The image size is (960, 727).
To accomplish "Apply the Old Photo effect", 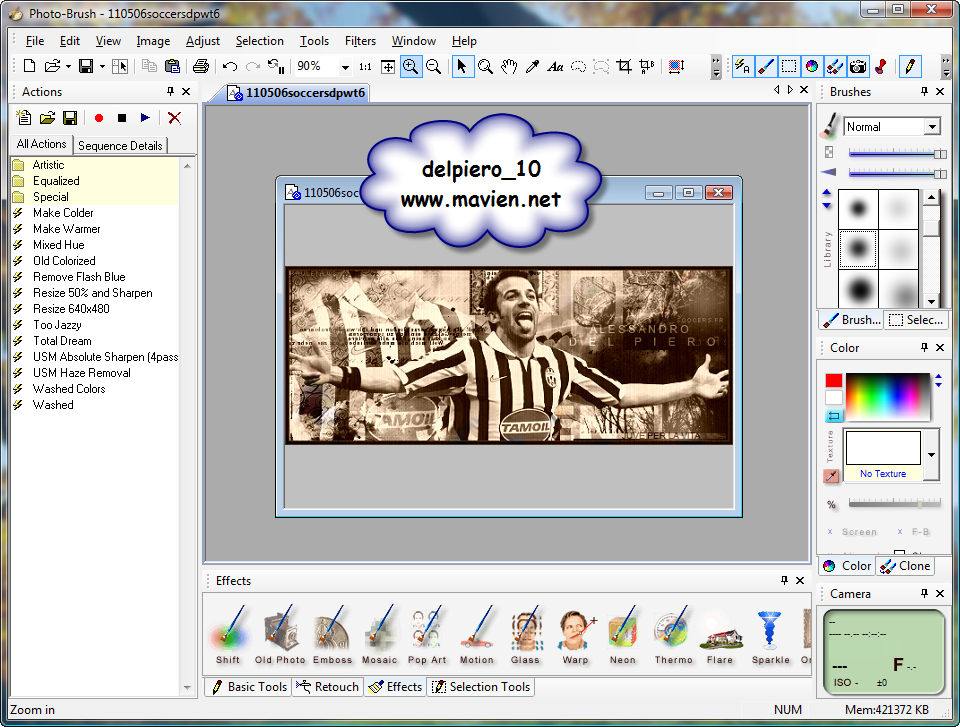I will coord(280,634).
